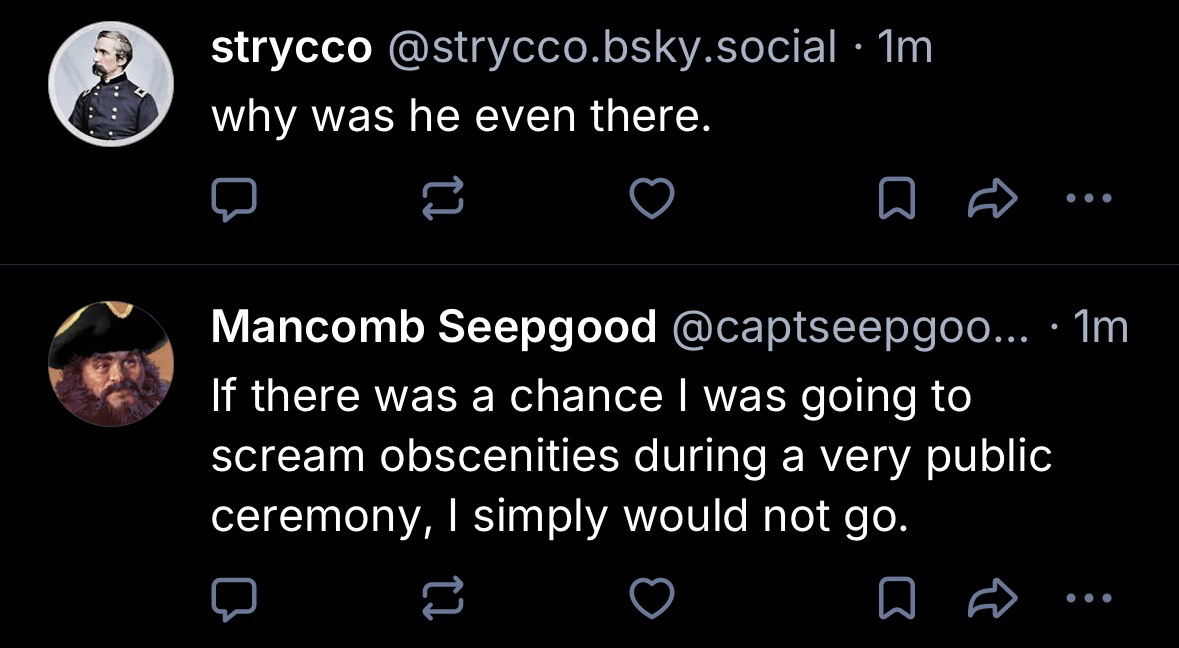Like strycco's post with the heart
The height and width of the screenshot is (648, 1179).
tap(653, 200)
